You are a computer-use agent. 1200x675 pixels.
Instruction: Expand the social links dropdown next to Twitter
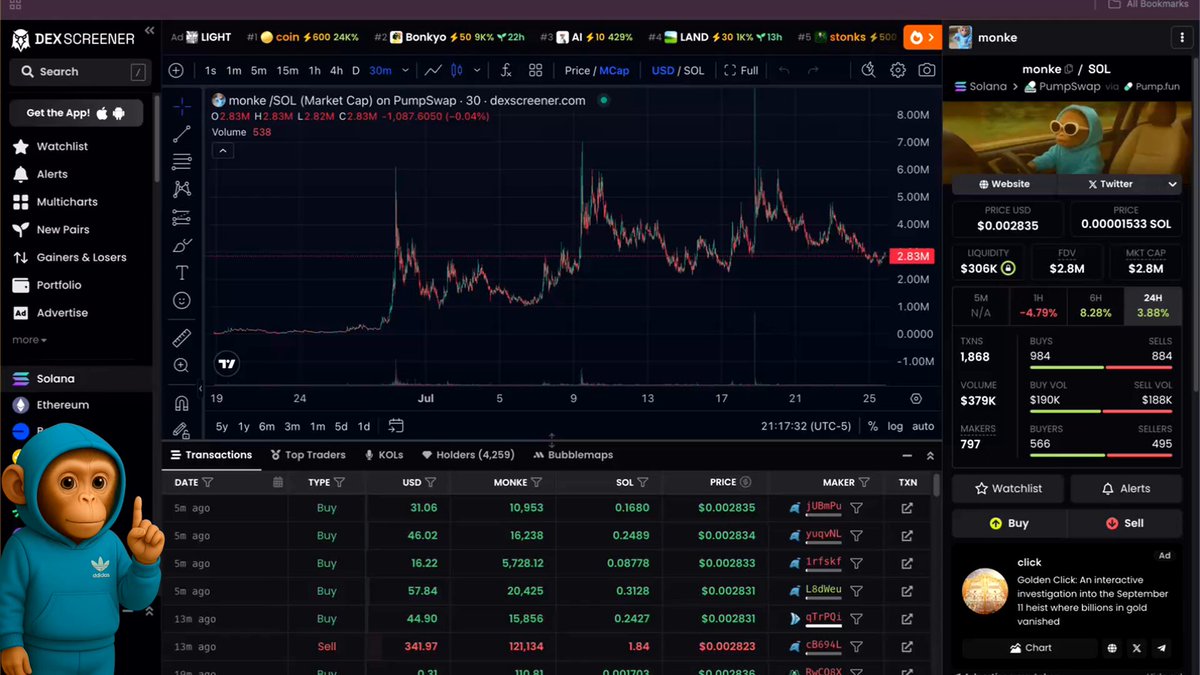coord(1173,184)
